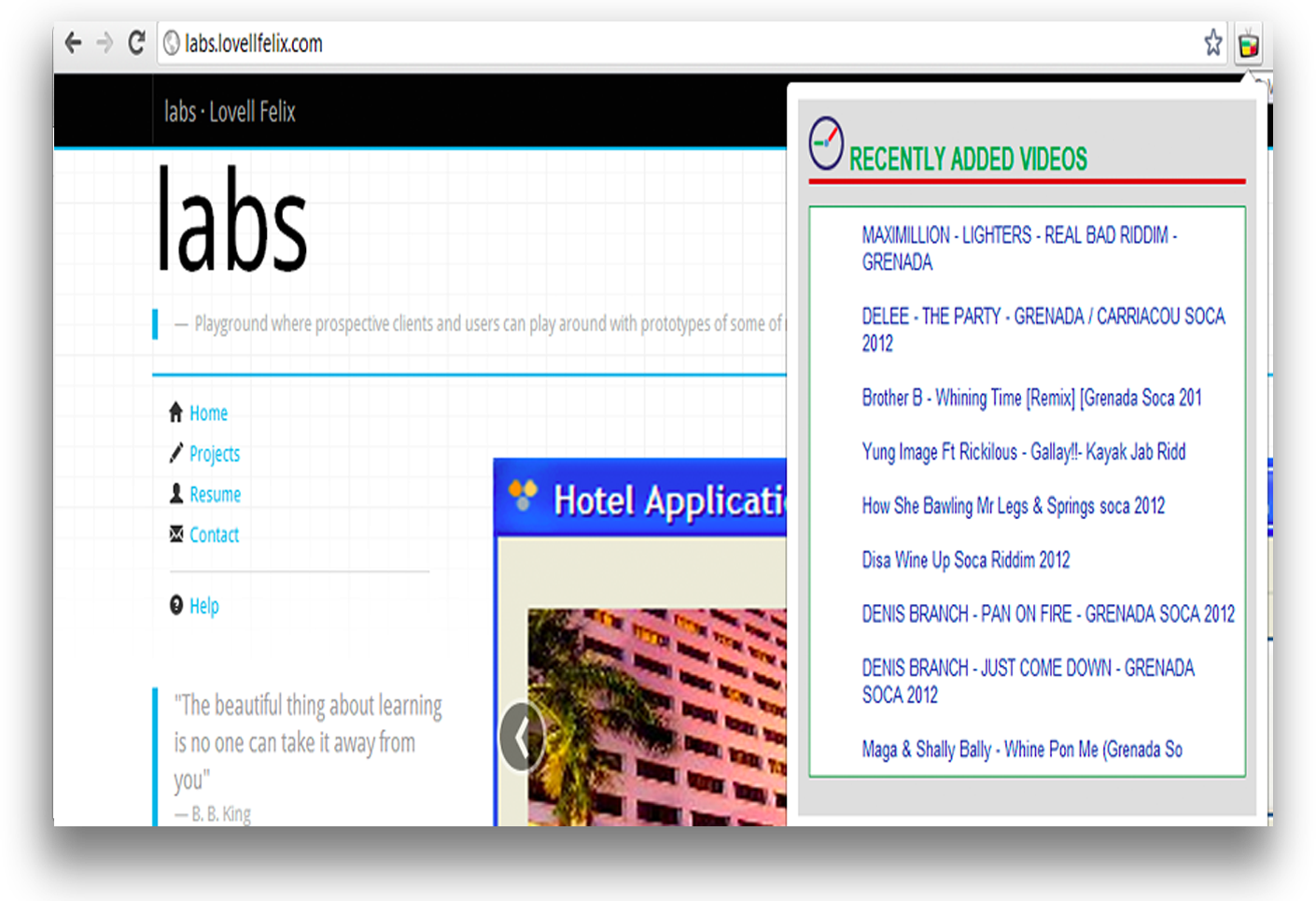Play the Disa Wine Up Soca Riddim video
The height and width of the screenshot is (901, 1316).
click(x=965, y=559)
